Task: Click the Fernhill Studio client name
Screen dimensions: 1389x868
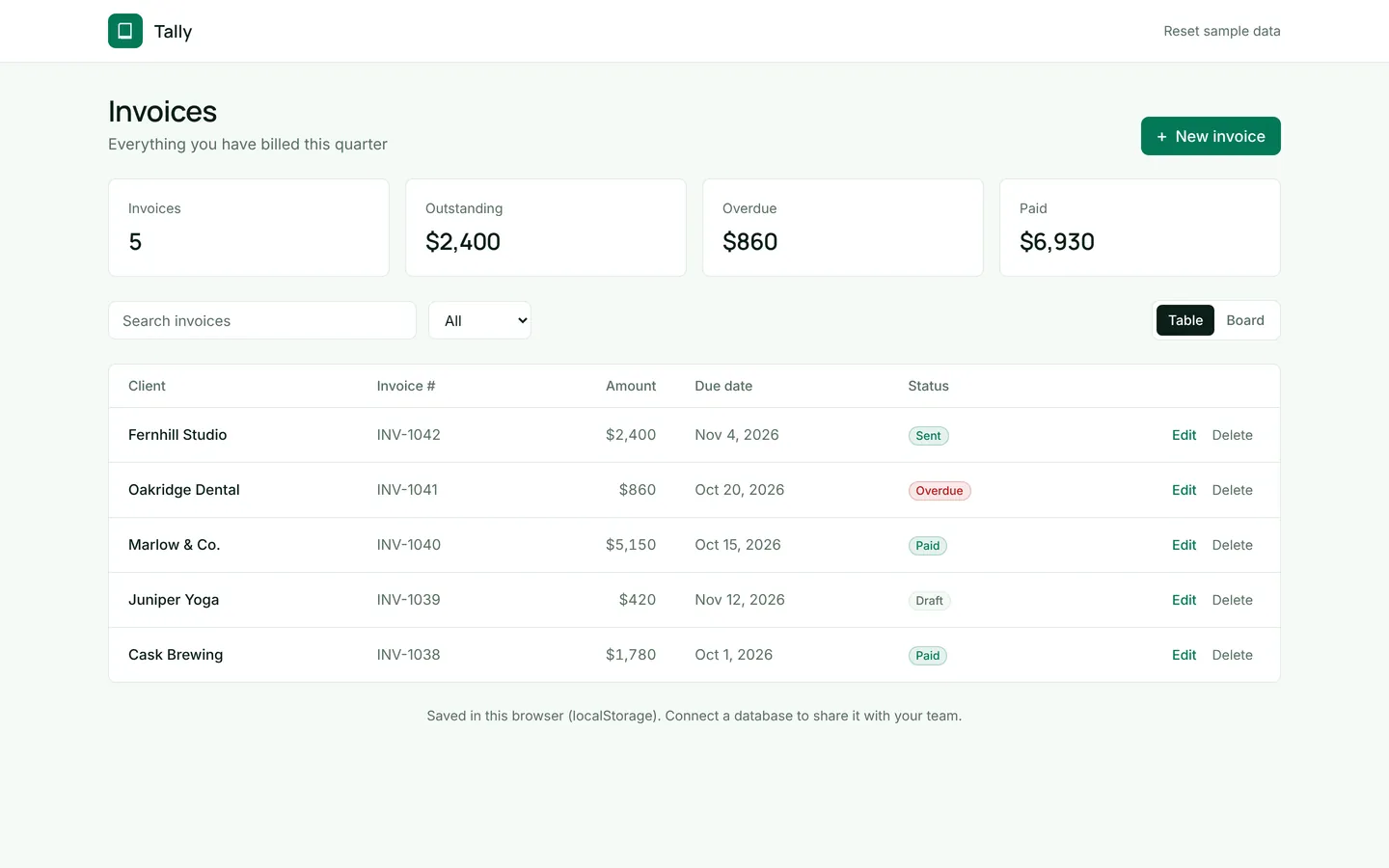Action: pos(177,435)
